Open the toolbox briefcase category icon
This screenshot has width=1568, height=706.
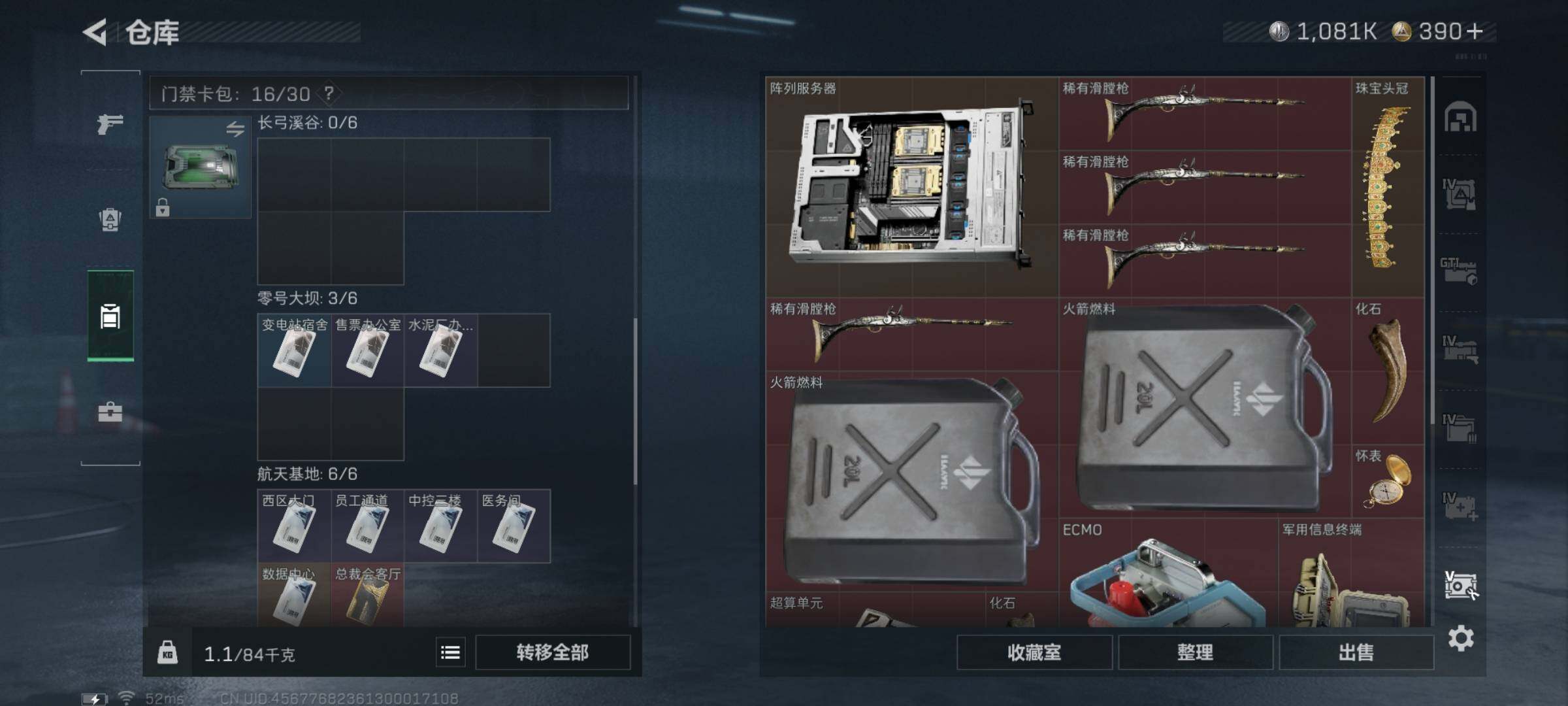pos(110,412)
